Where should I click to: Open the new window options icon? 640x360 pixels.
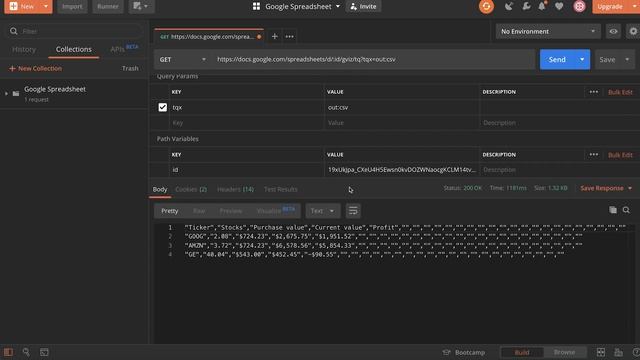pyautogui.click(x=141, y=6)
